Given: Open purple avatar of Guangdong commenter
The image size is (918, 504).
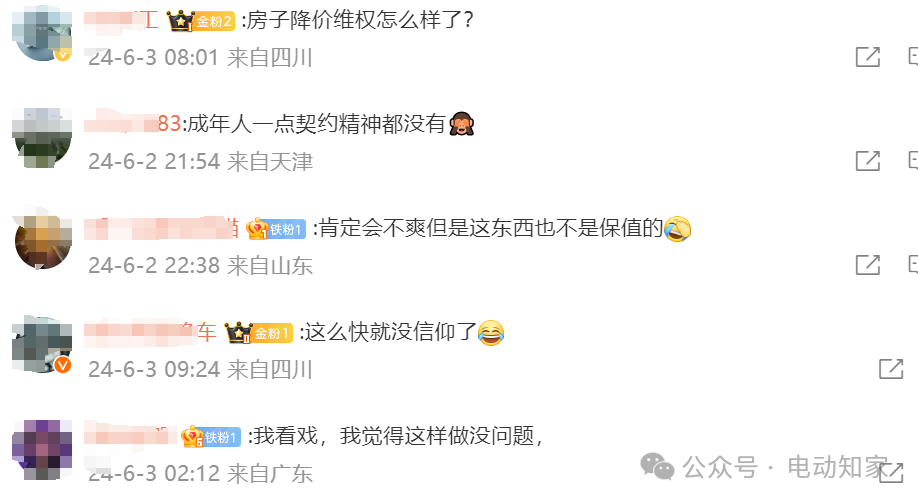Looking at the screenshot, I should (42, 449).
